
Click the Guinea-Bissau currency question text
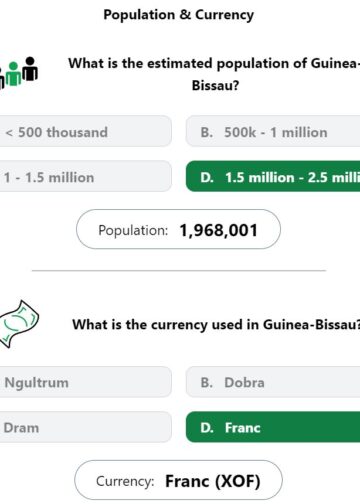click(x=216, y=324)
